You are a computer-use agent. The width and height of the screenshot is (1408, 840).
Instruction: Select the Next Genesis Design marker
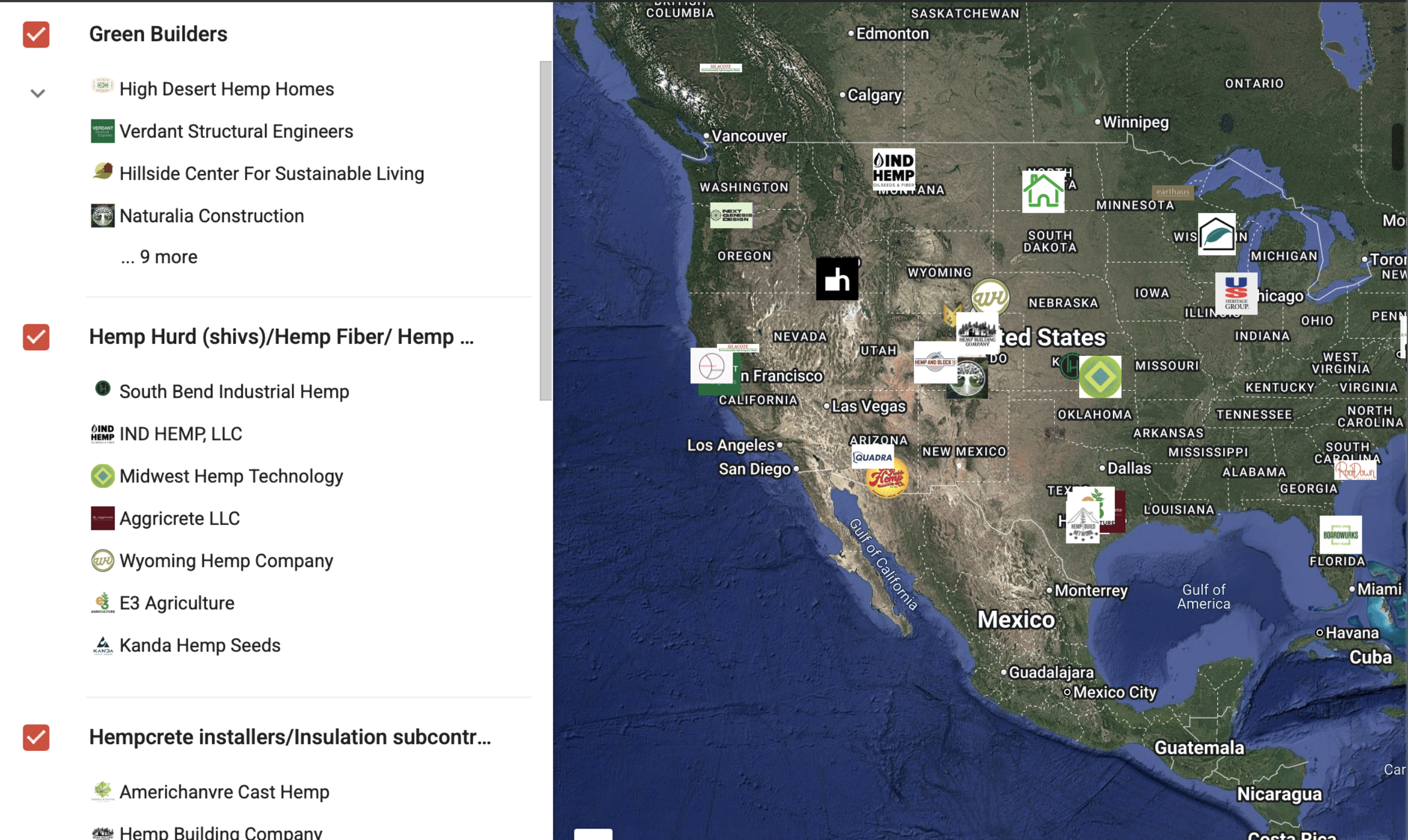point(731,215)
